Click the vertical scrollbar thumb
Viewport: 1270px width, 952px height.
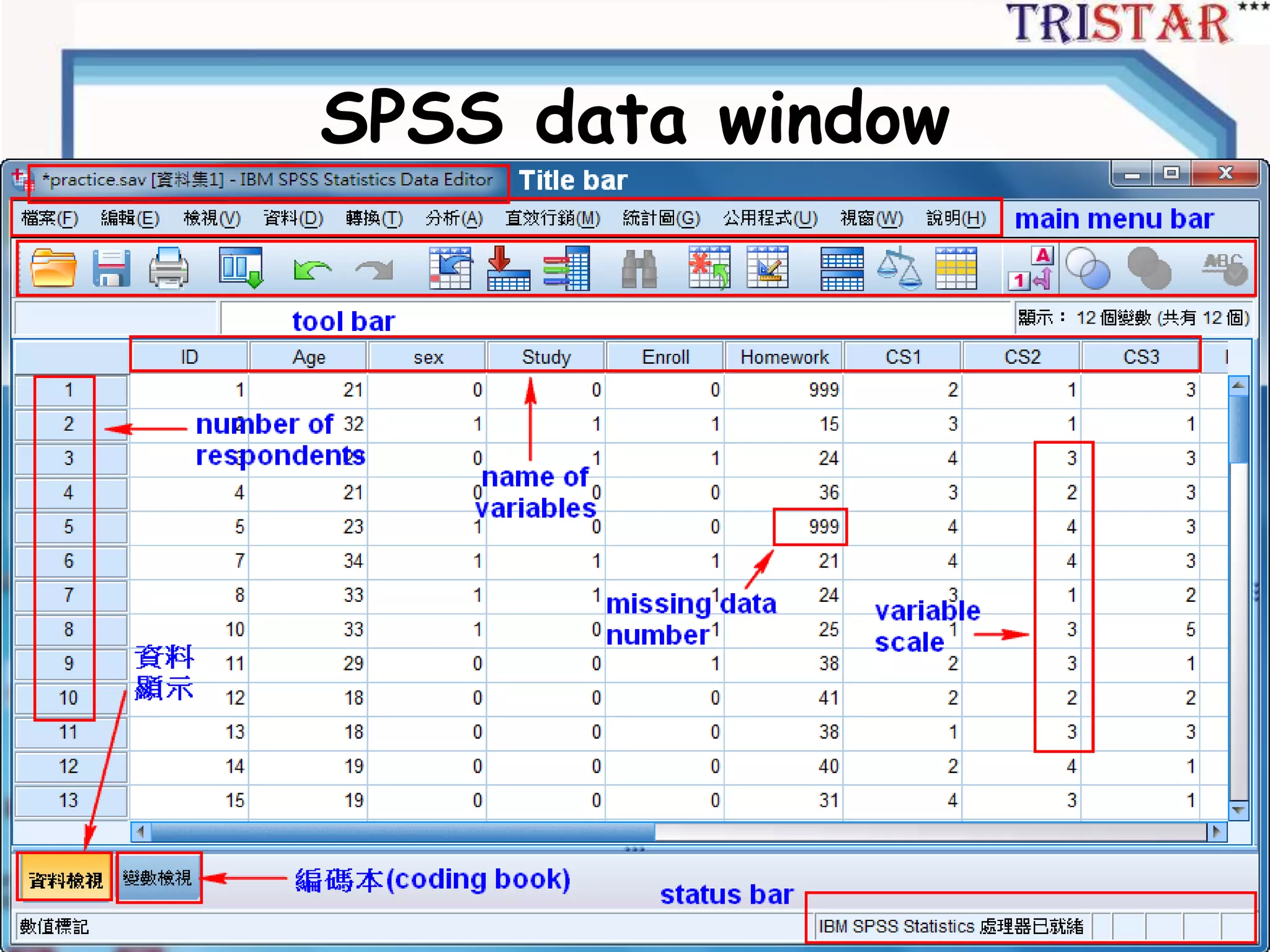pyautogui.click(x=1238, y=430)
